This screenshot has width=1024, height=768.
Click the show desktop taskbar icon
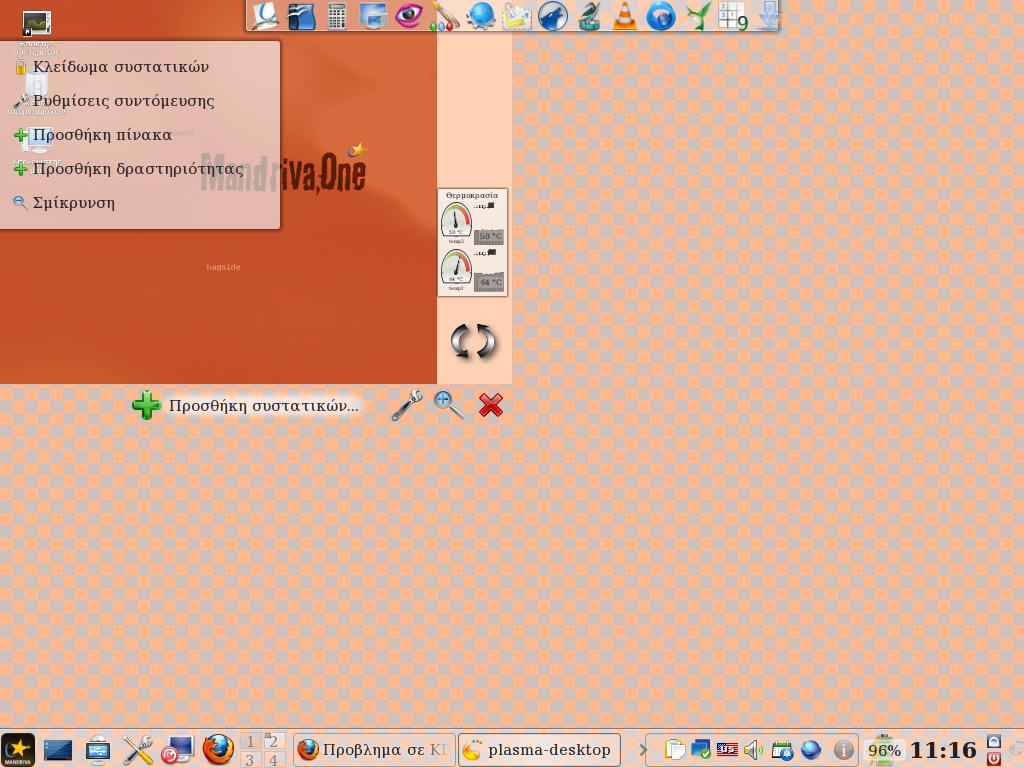click(58, 750)
